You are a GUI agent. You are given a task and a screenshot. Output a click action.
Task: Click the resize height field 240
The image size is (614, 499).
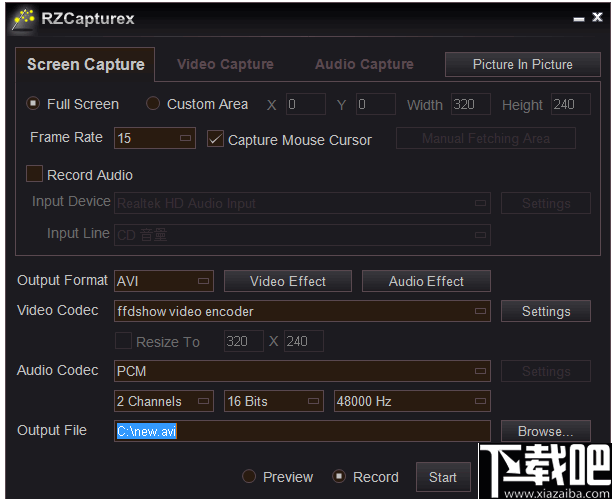pos(303,341)
